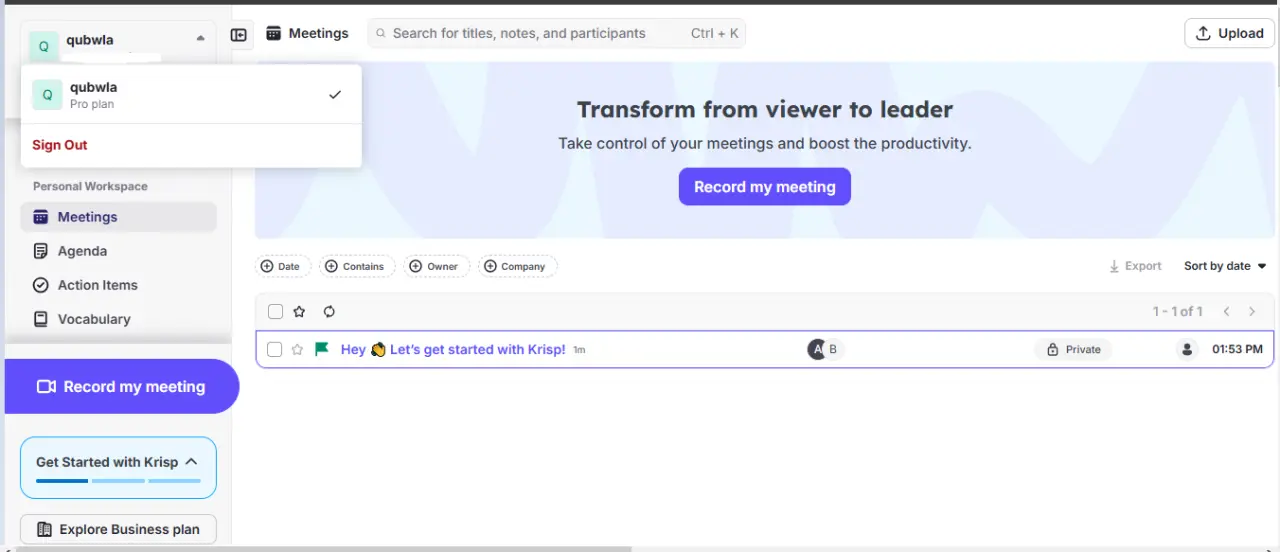
Task: Open Action Items in the sidebar
Action: 118,285
